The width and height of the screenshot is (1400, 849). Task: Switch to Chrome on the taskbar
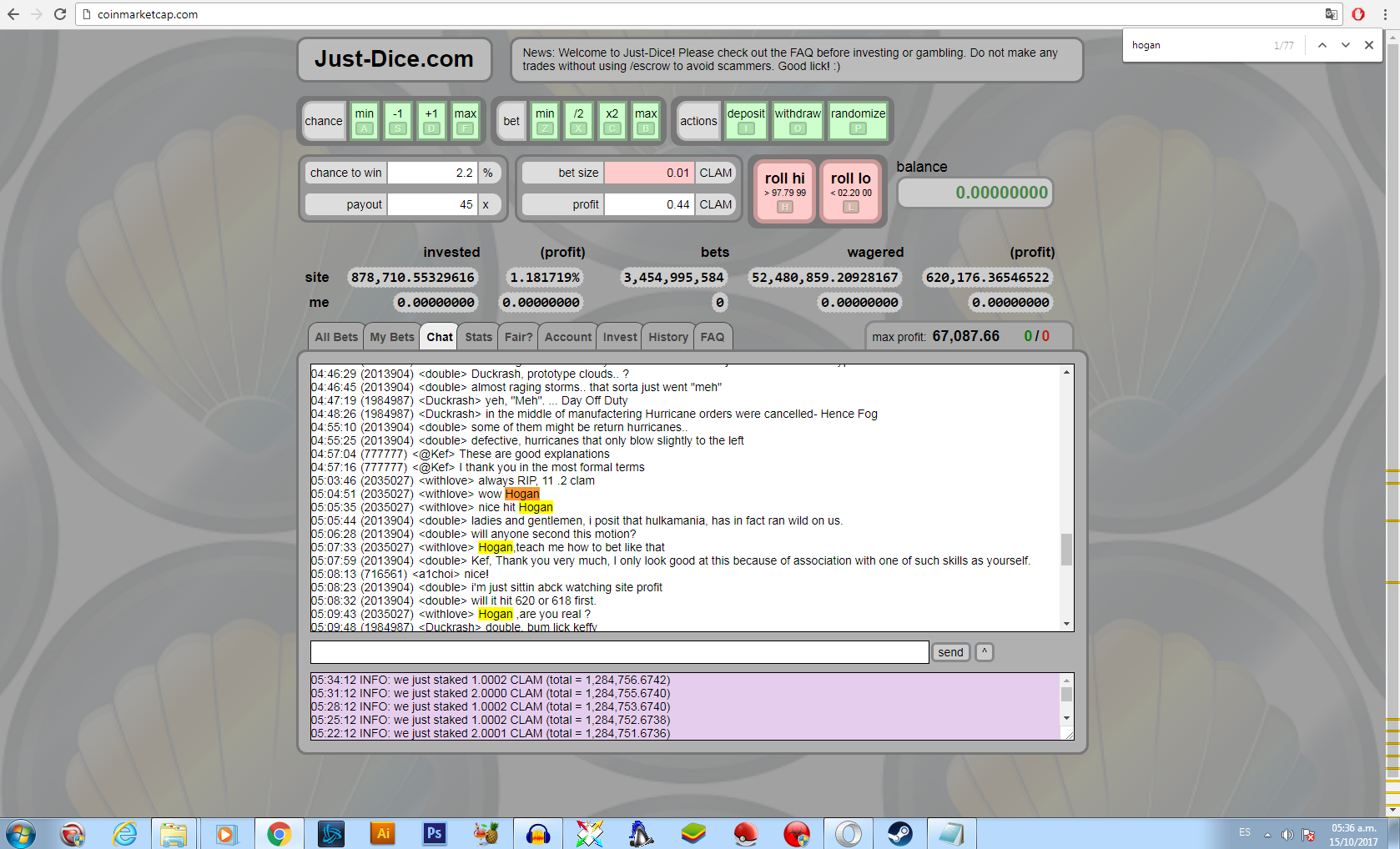279,834
